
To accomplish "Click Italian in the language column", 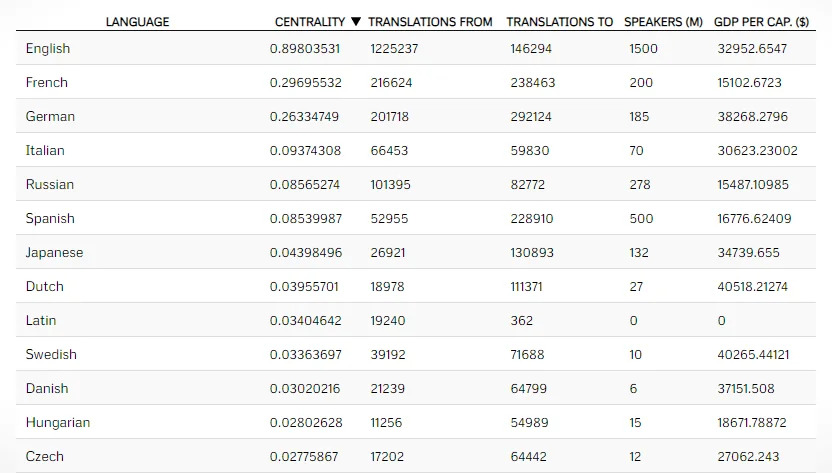I will tap(45, 151).
